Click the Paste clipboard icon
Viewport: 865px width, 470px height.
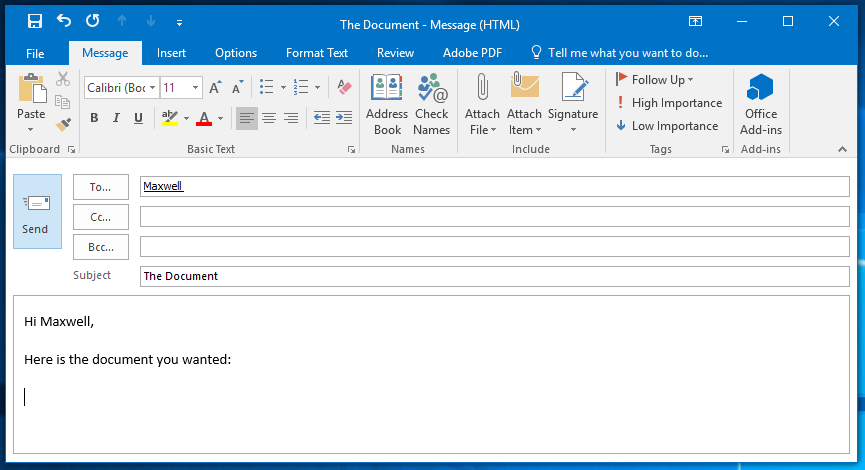(31, 88)
